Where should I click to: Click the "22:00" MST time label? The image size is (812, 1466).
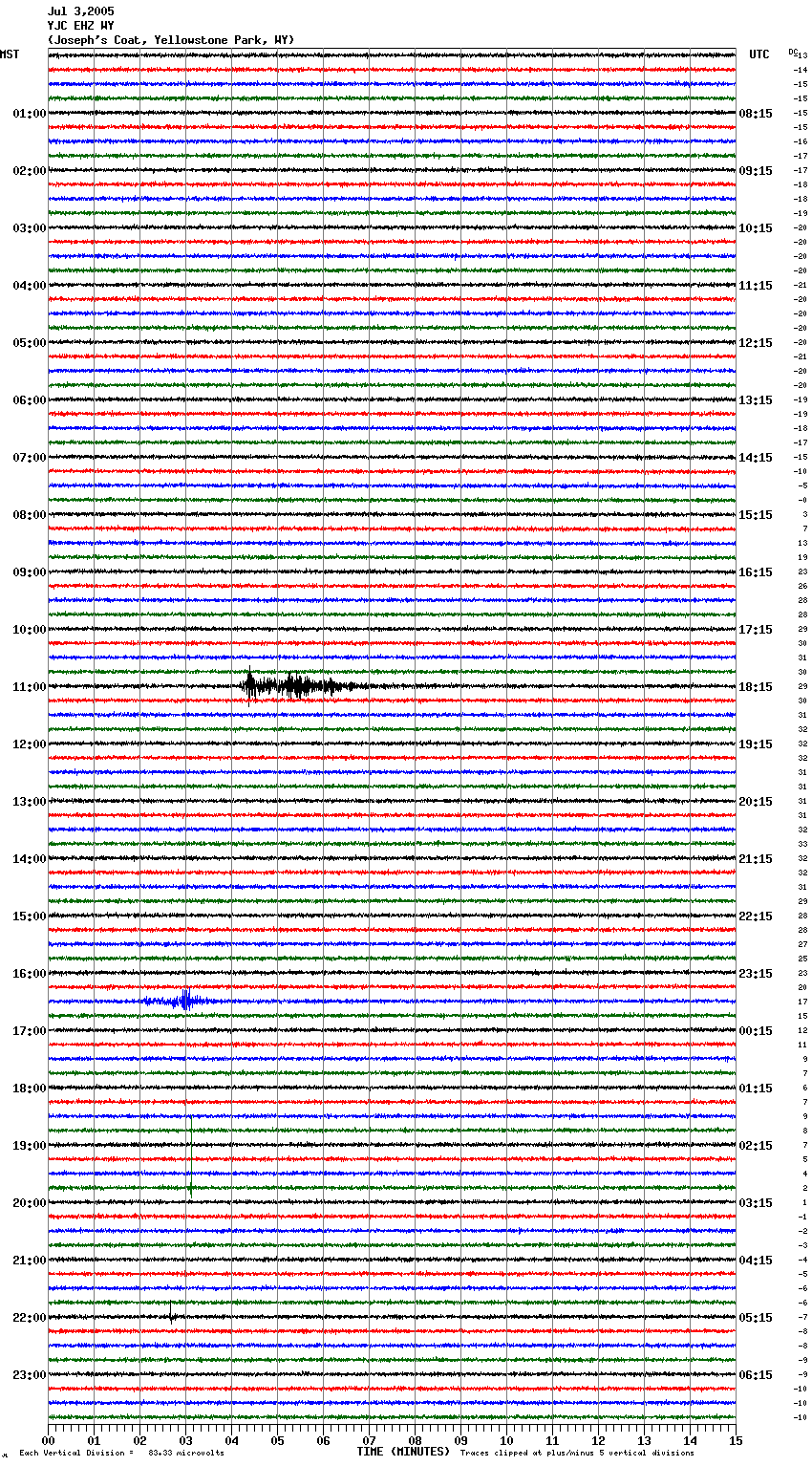[30, 1318]
